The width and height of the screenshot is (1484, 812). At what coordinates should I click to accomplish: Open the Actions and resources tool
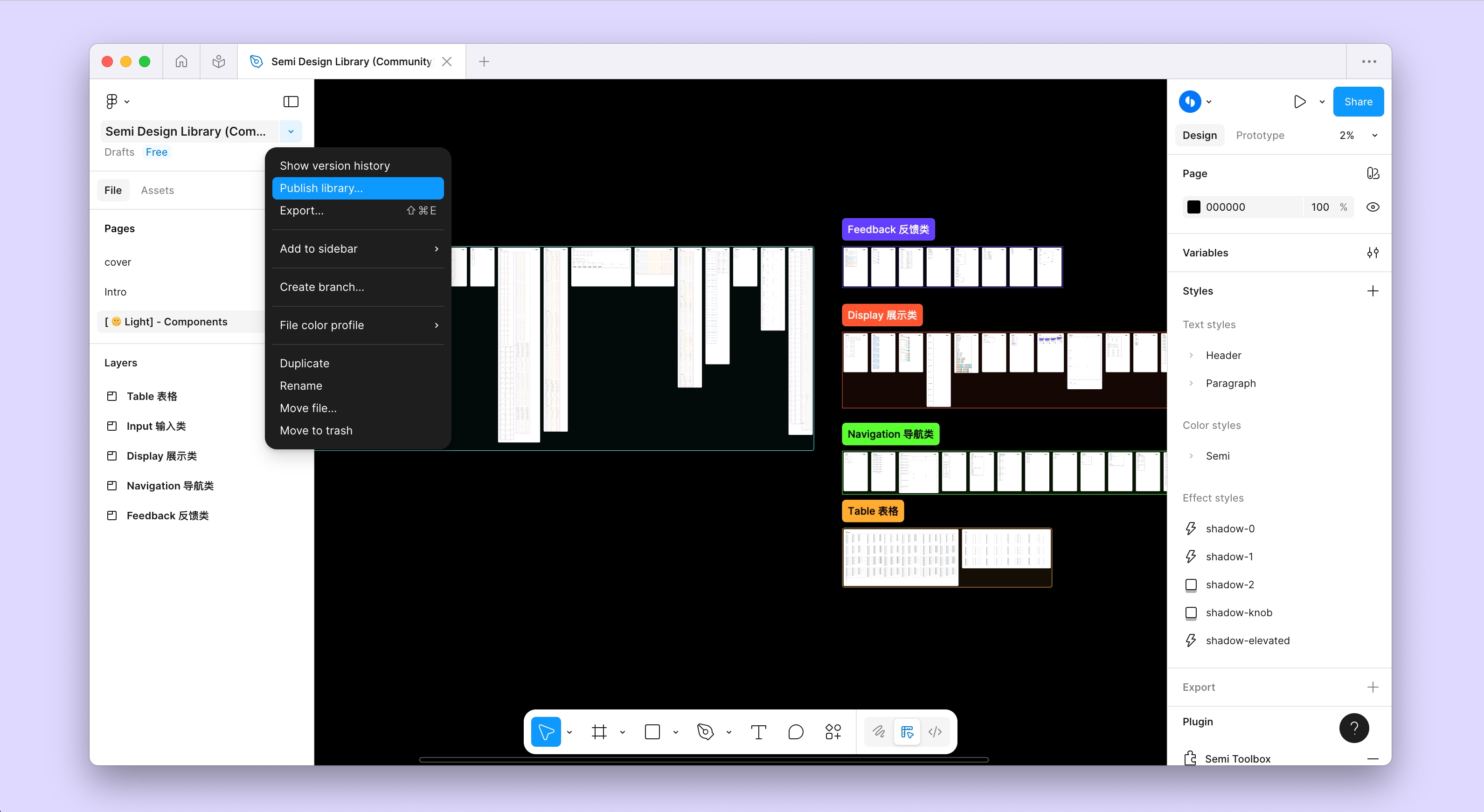click(833, 731)
